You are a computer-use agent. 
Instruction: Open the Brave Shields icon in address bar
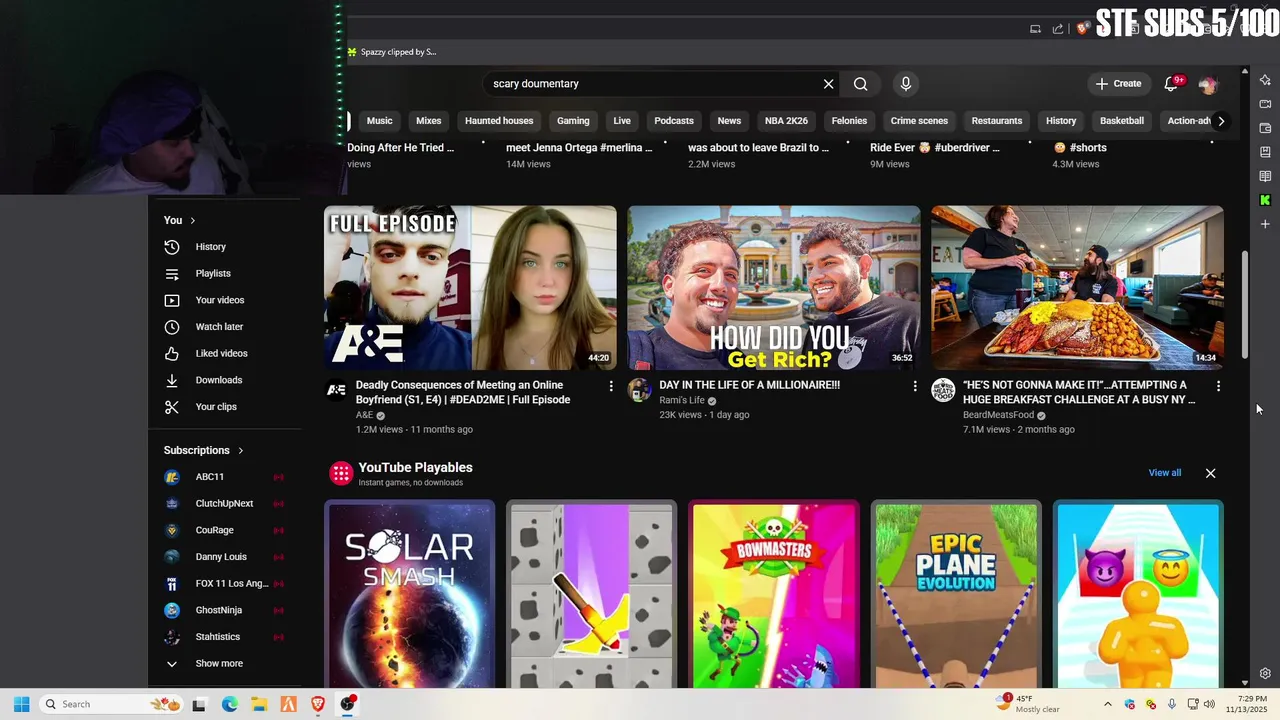1082,29
